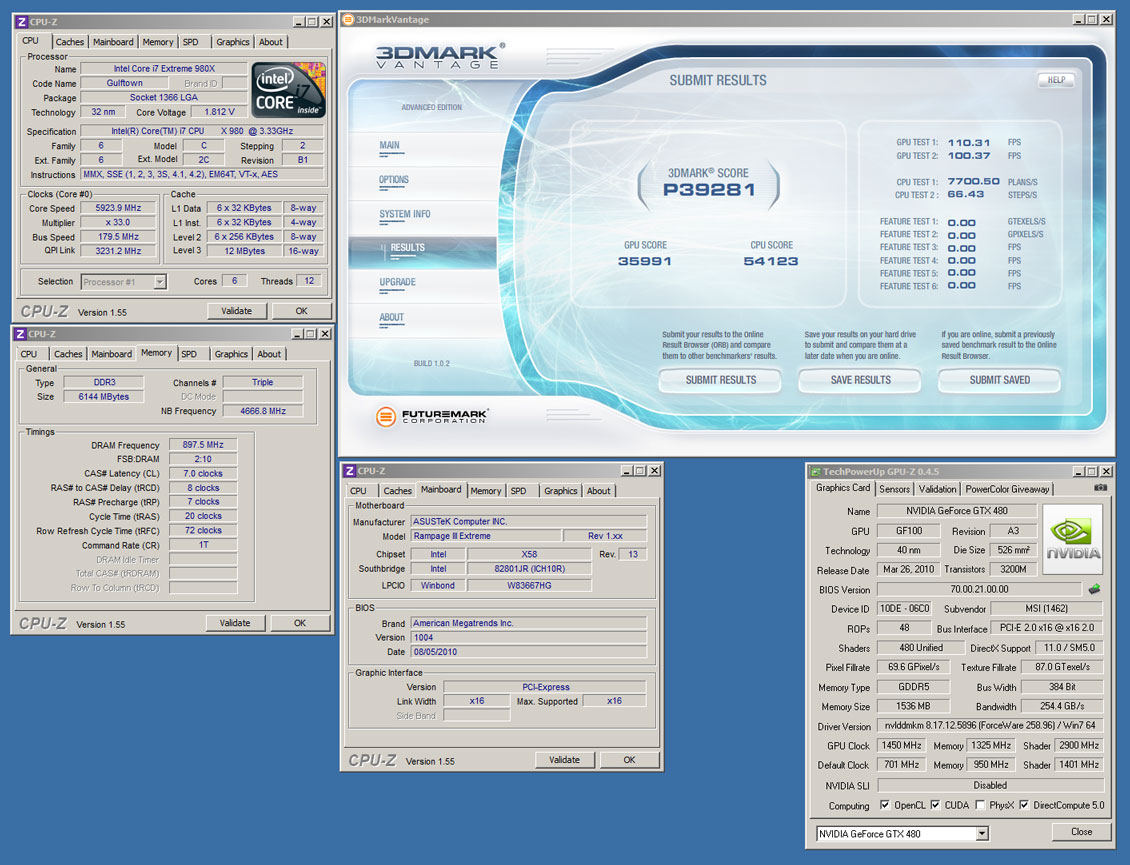This screenshot has height=865, width=1130.
Task: Open the NVIDIA GeForce GTX 480 dropdown
Action: (x=982, y=833)
